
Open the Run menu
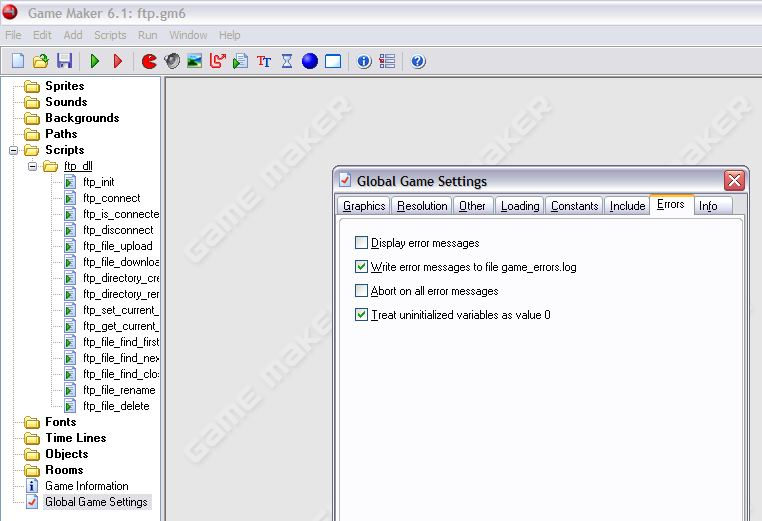[x=148, y=35]
